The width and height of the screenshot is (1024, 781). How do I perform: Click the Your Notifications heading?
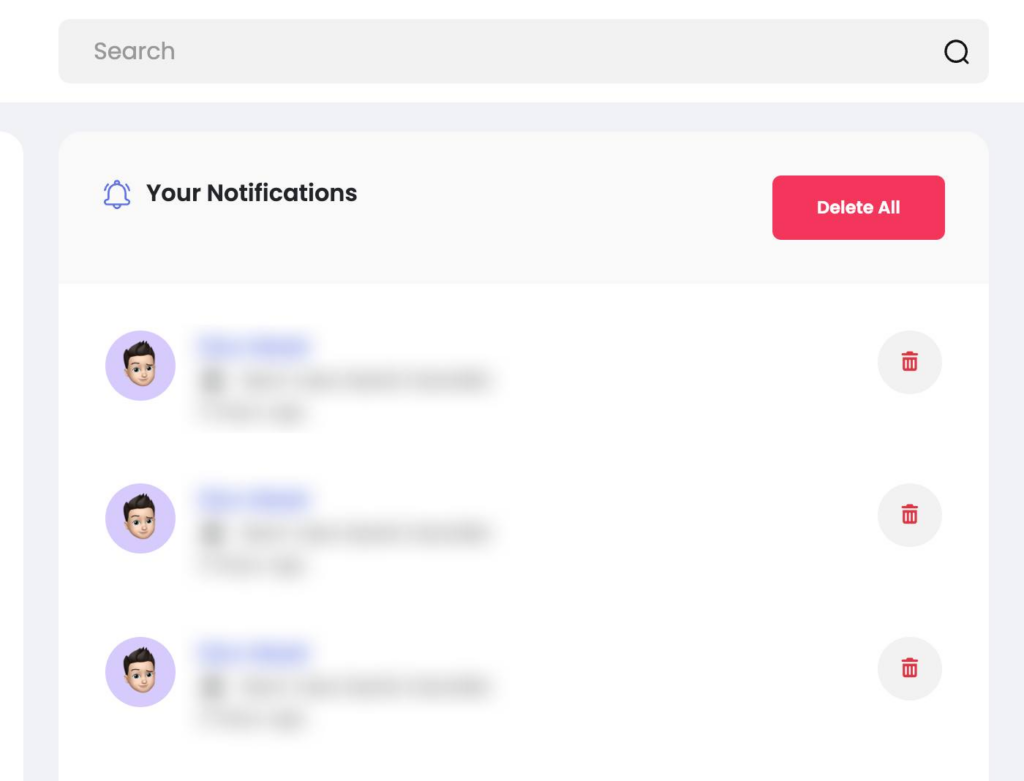coord(251,193)
